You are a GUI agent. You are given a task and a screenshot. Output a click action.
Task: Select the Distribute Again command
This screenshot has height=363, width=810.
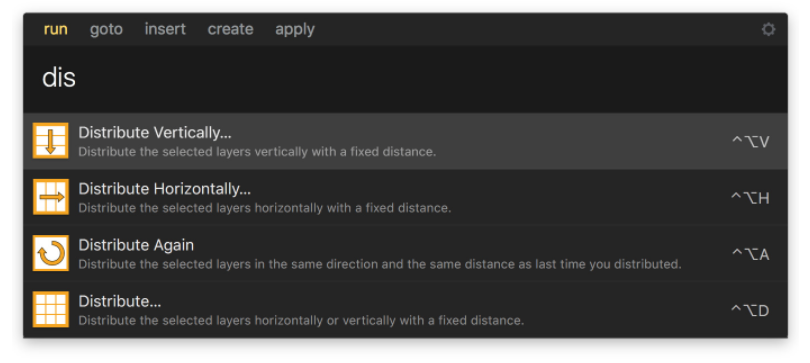coord(406,254)
